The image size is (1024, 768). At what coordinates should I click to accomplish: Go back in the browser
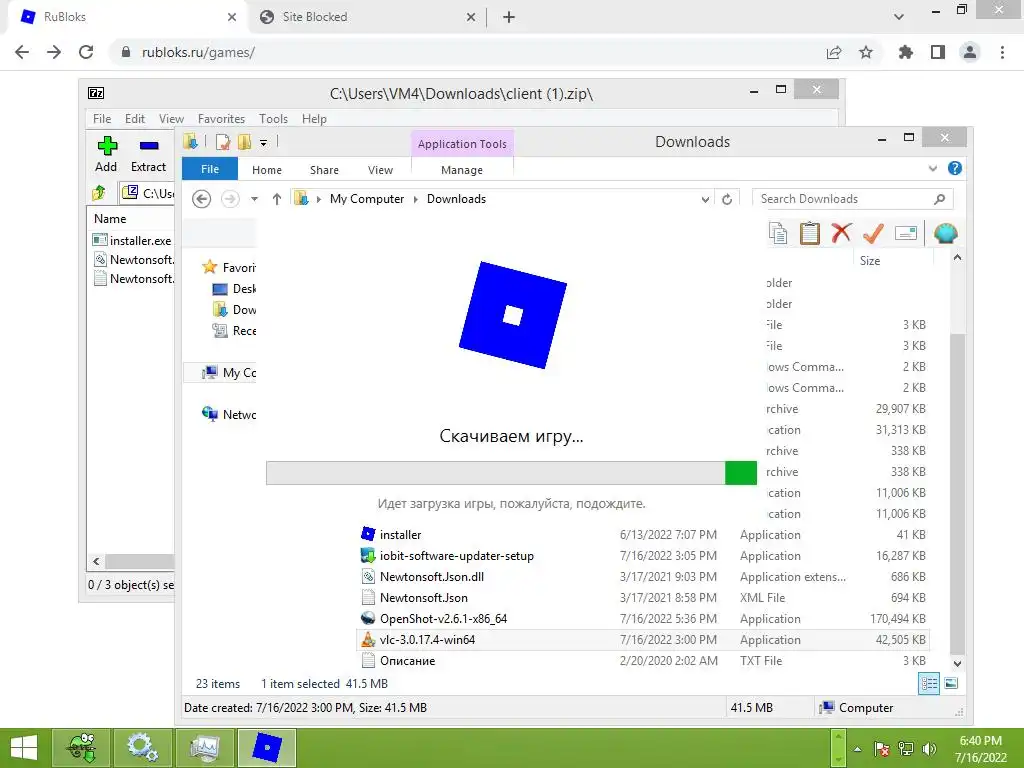22,52
